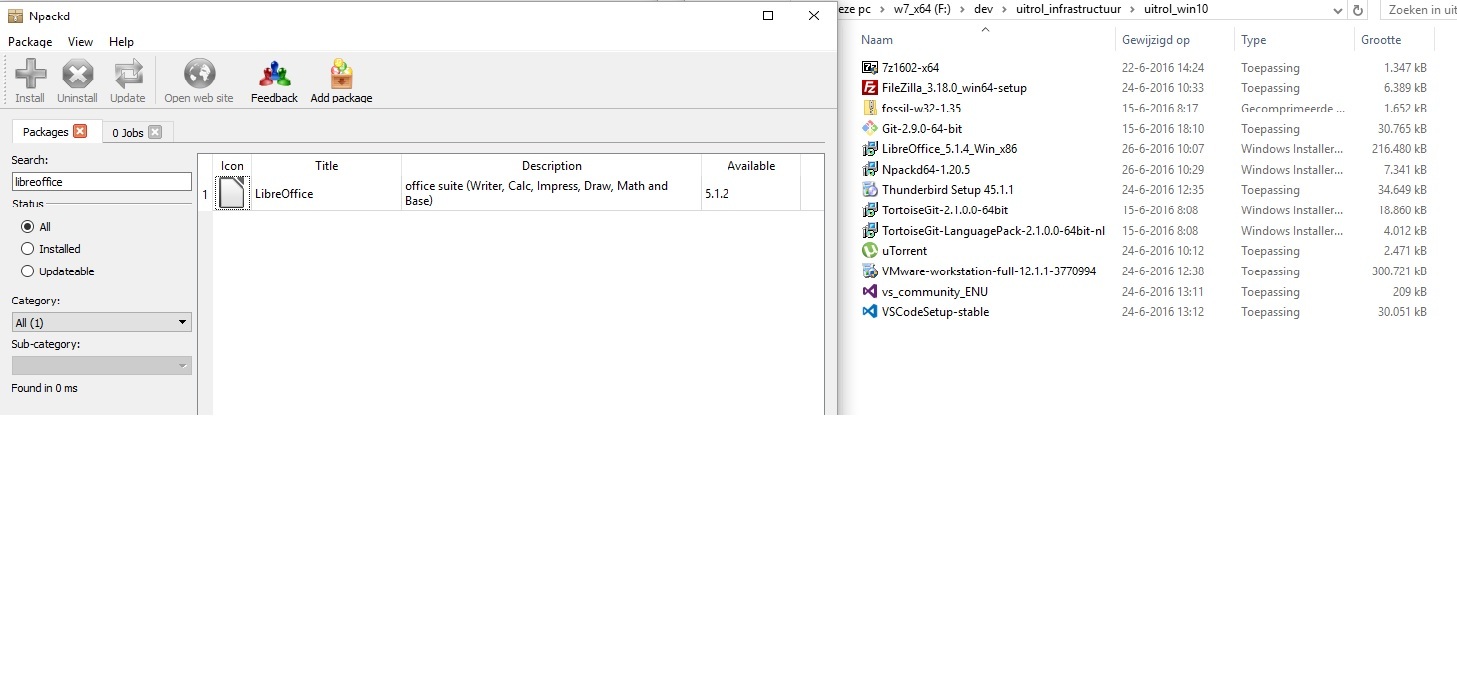Open the Sub-category dropdown
The image size is (1457, 676).
pos(101,366)
